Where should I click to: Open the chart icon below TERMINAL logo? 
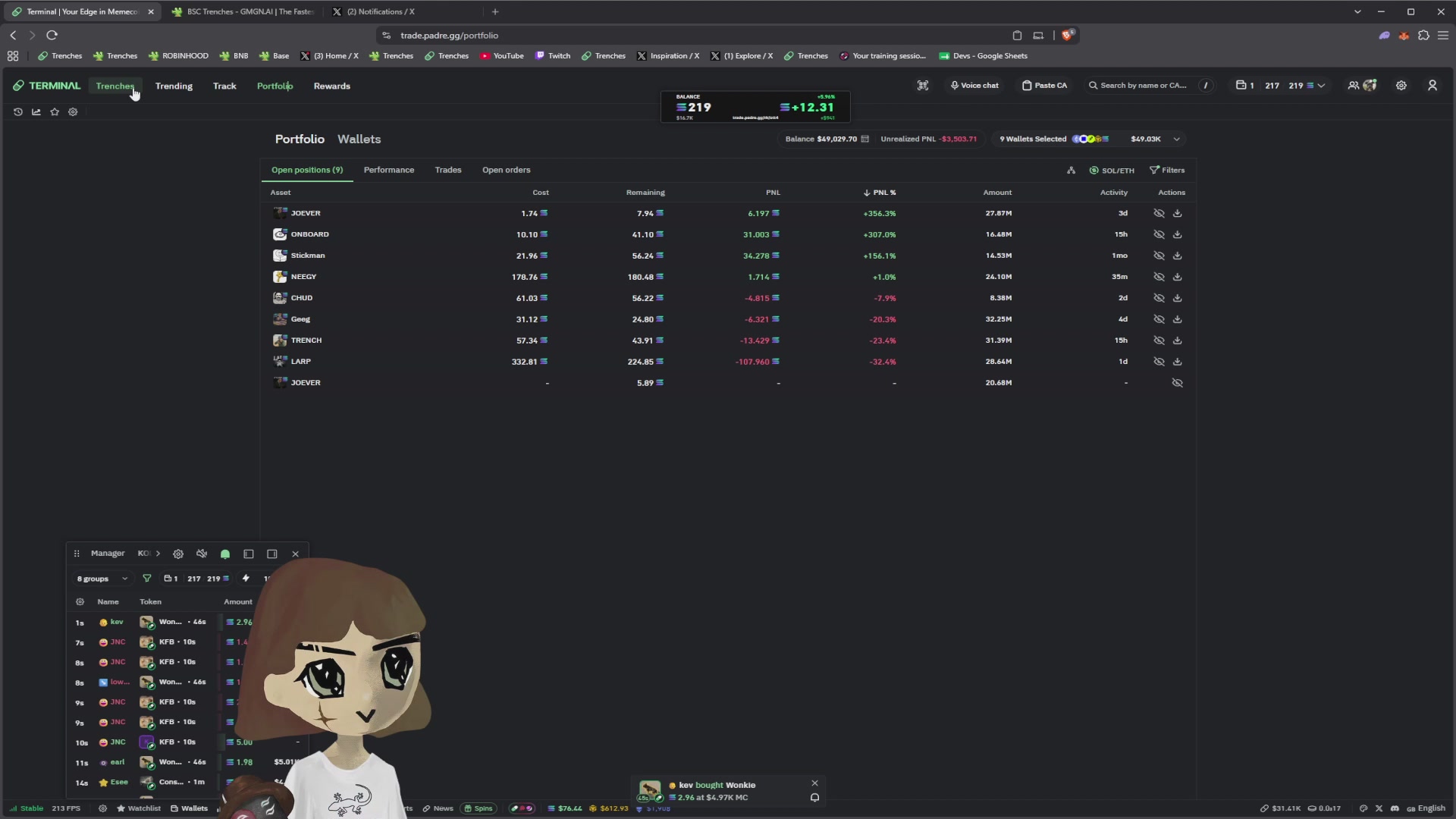point(36,111)
